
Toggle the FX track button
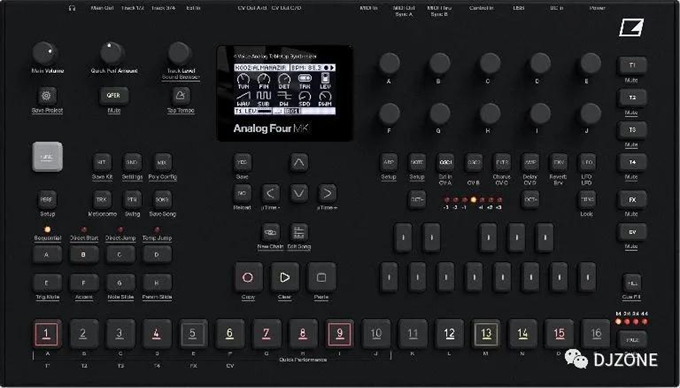632,200
